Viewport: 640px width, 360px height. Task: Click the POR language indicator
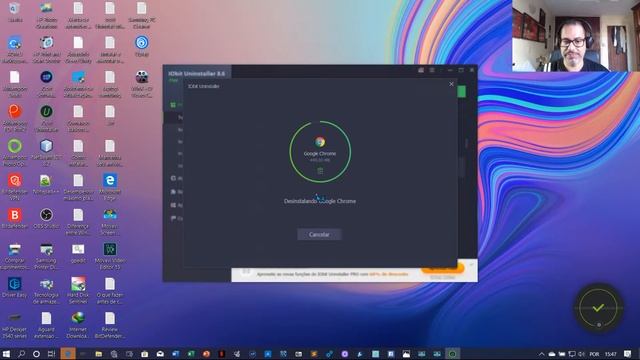[x=594, y=354]
